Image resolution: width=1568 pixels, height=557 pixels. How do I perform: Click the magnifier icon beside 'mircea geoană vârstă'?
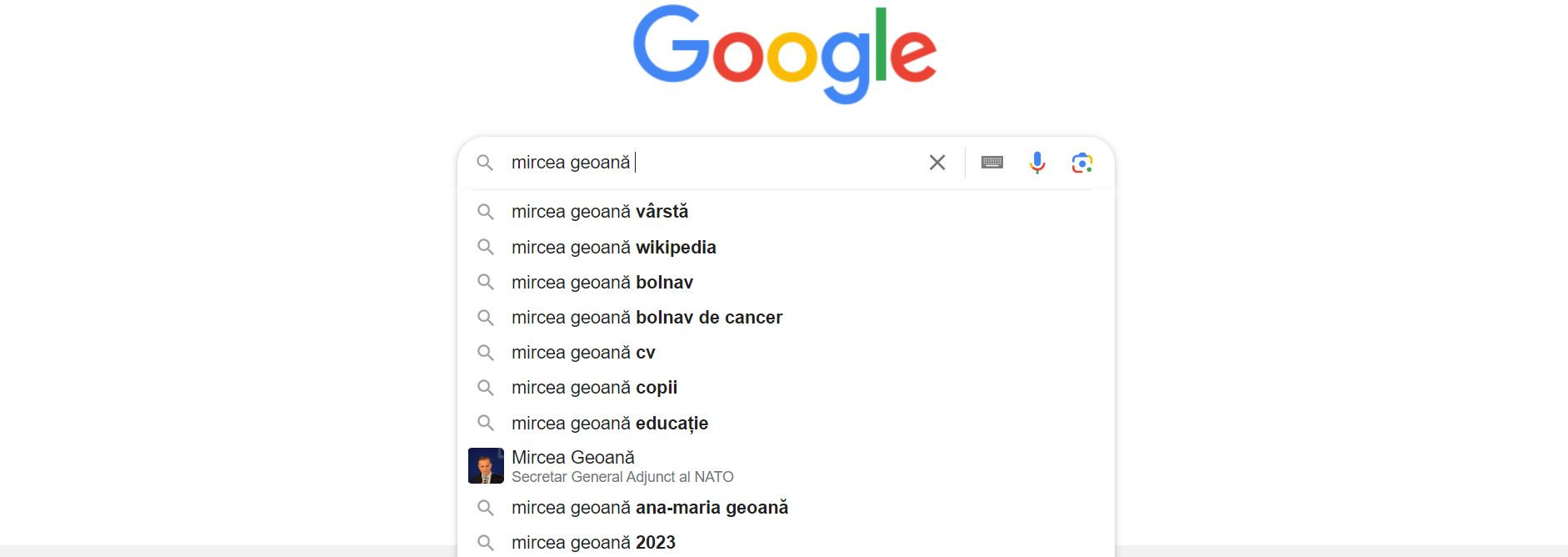487,212
